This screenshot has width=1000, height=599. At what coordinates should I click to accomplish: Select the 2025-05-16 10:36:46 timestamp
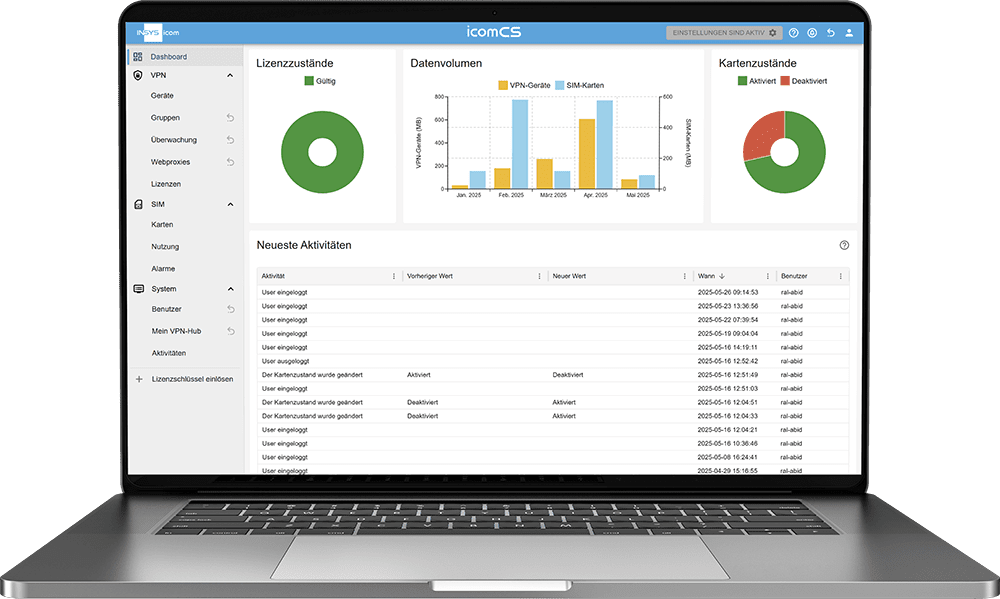click(728, 443)
